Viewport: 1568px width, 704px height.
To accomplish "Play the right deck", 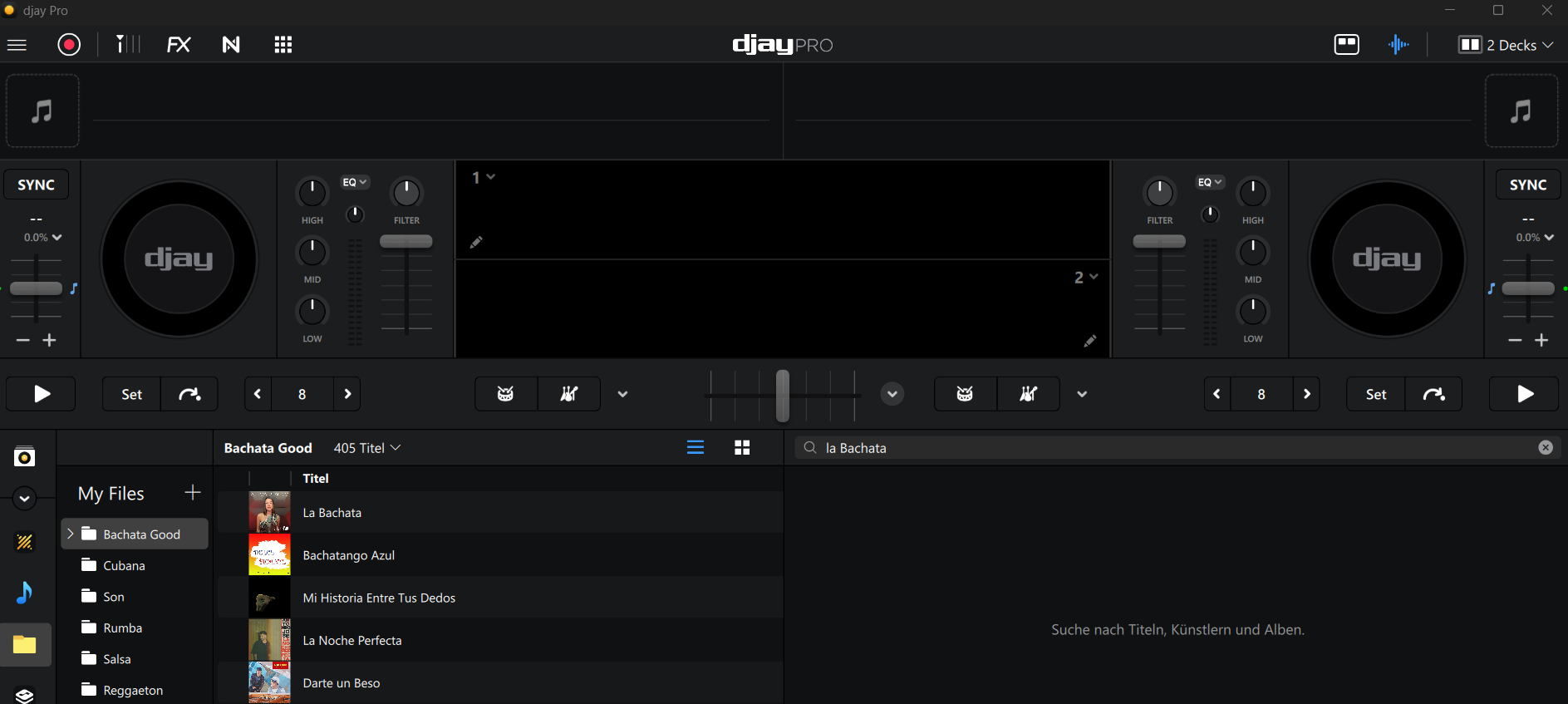I will (1524, 394).
